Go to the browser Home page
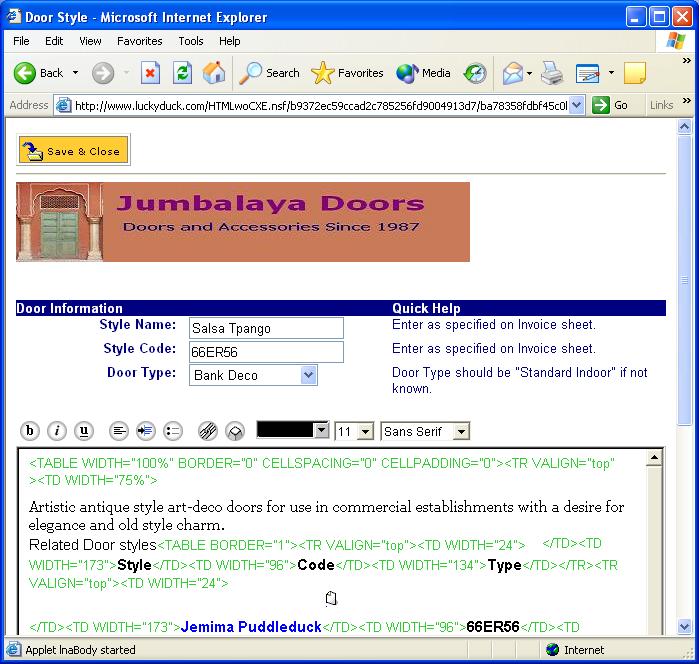699x664 pixels. point(214,73)
